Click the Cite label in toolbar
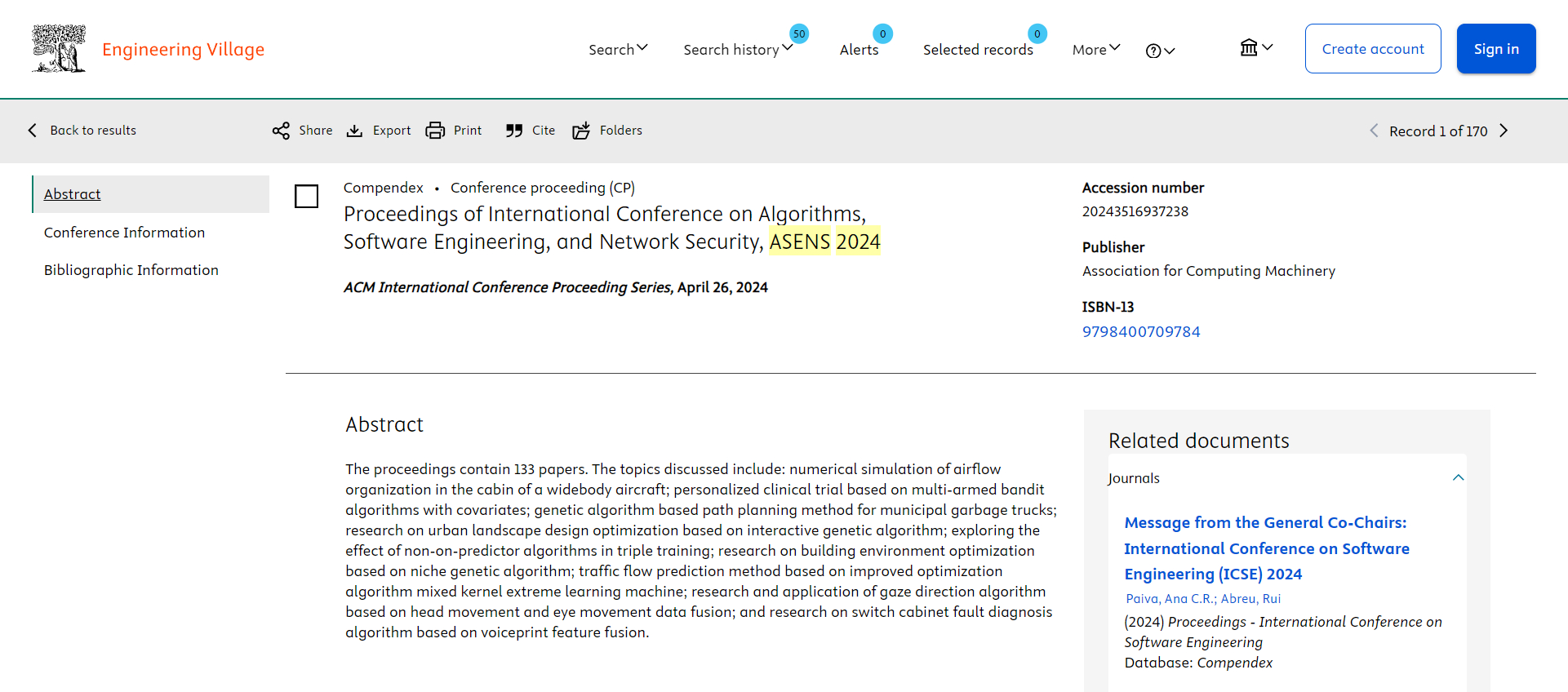Viewport: 1568px width, 692px height. [544, 131]
